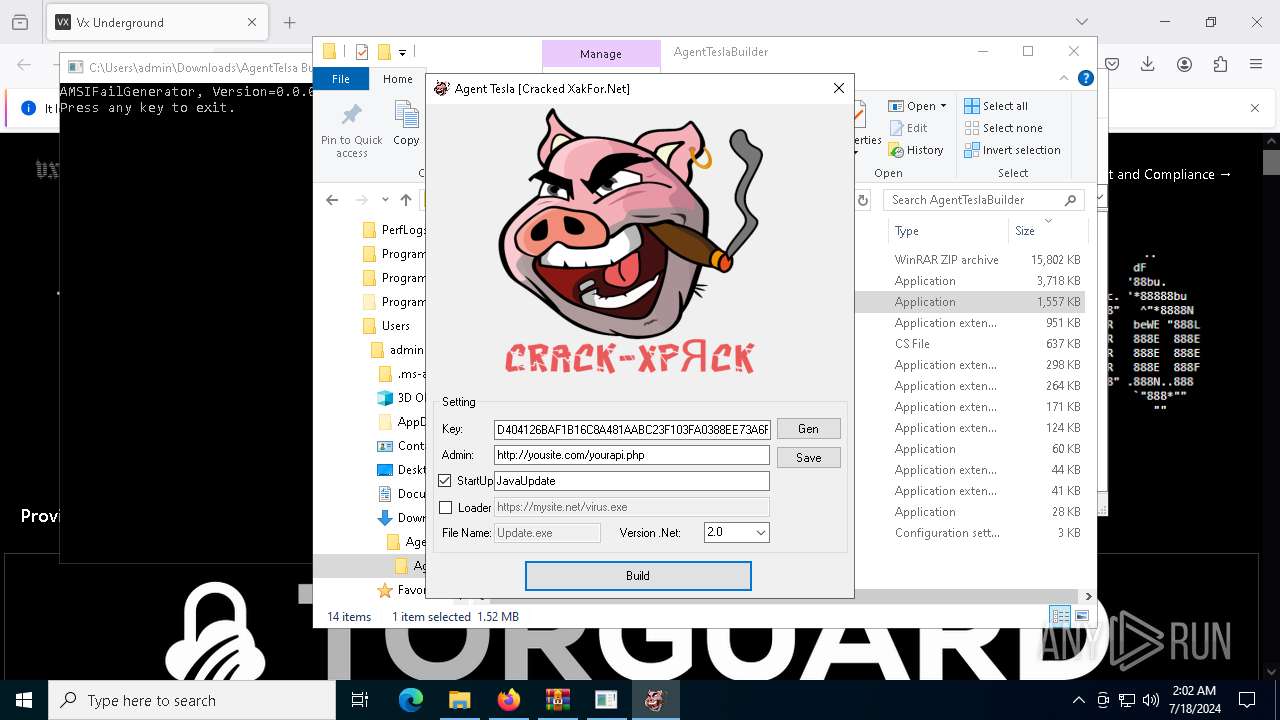Sort by Size column header

[x=1047, y=231]
